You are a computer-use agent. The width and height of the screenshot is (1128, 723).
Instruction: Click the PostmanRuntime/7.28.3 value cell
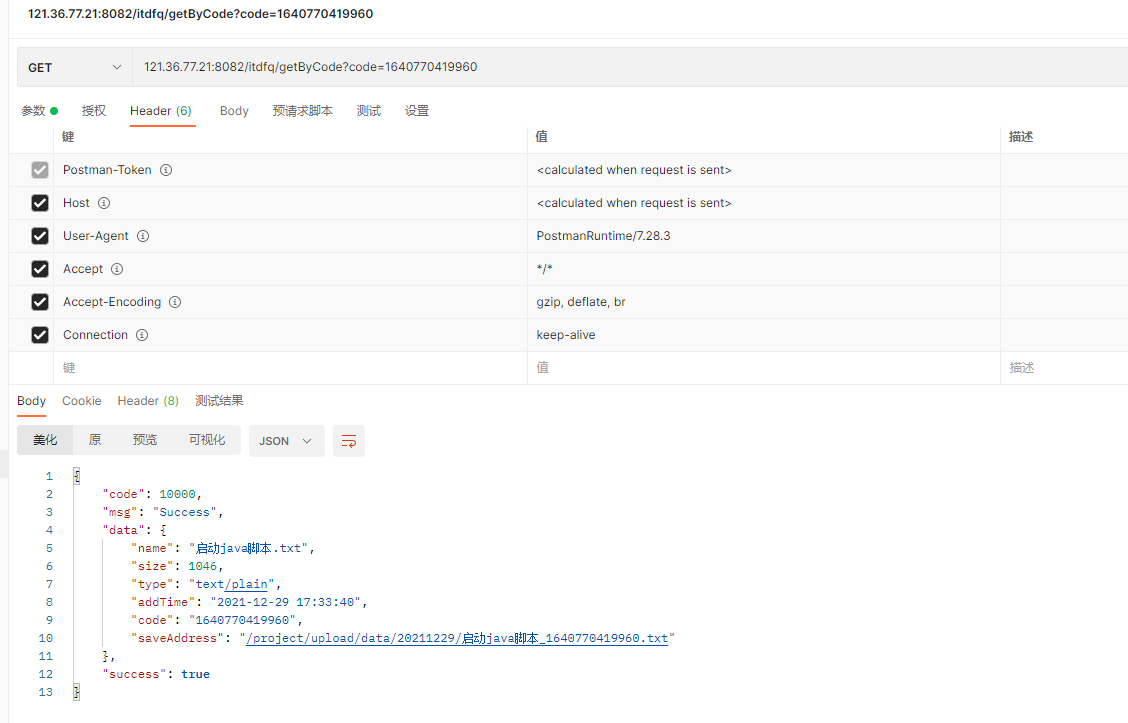point(764,236)
